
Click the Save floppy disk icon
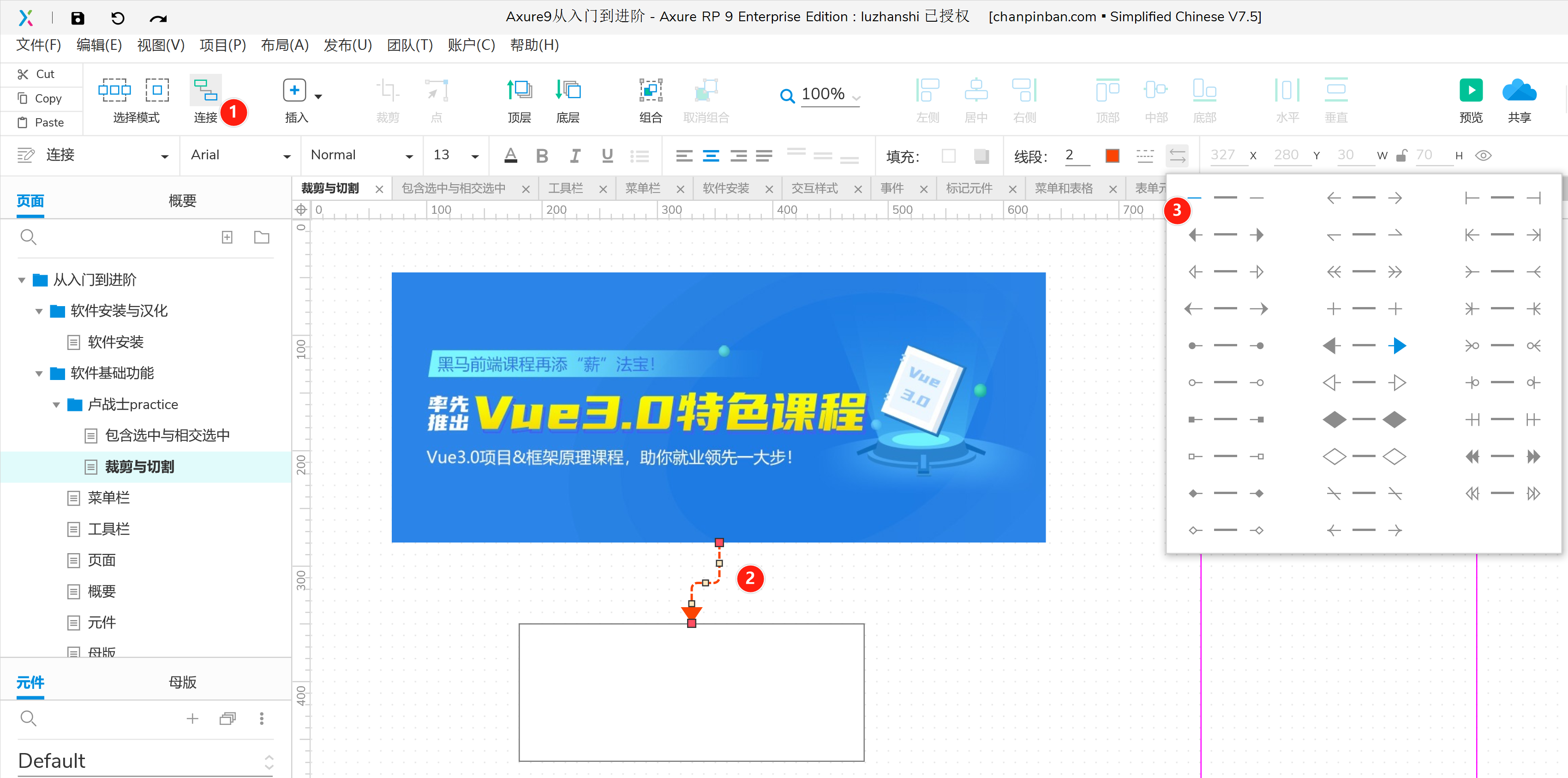[x=78, y=18]
